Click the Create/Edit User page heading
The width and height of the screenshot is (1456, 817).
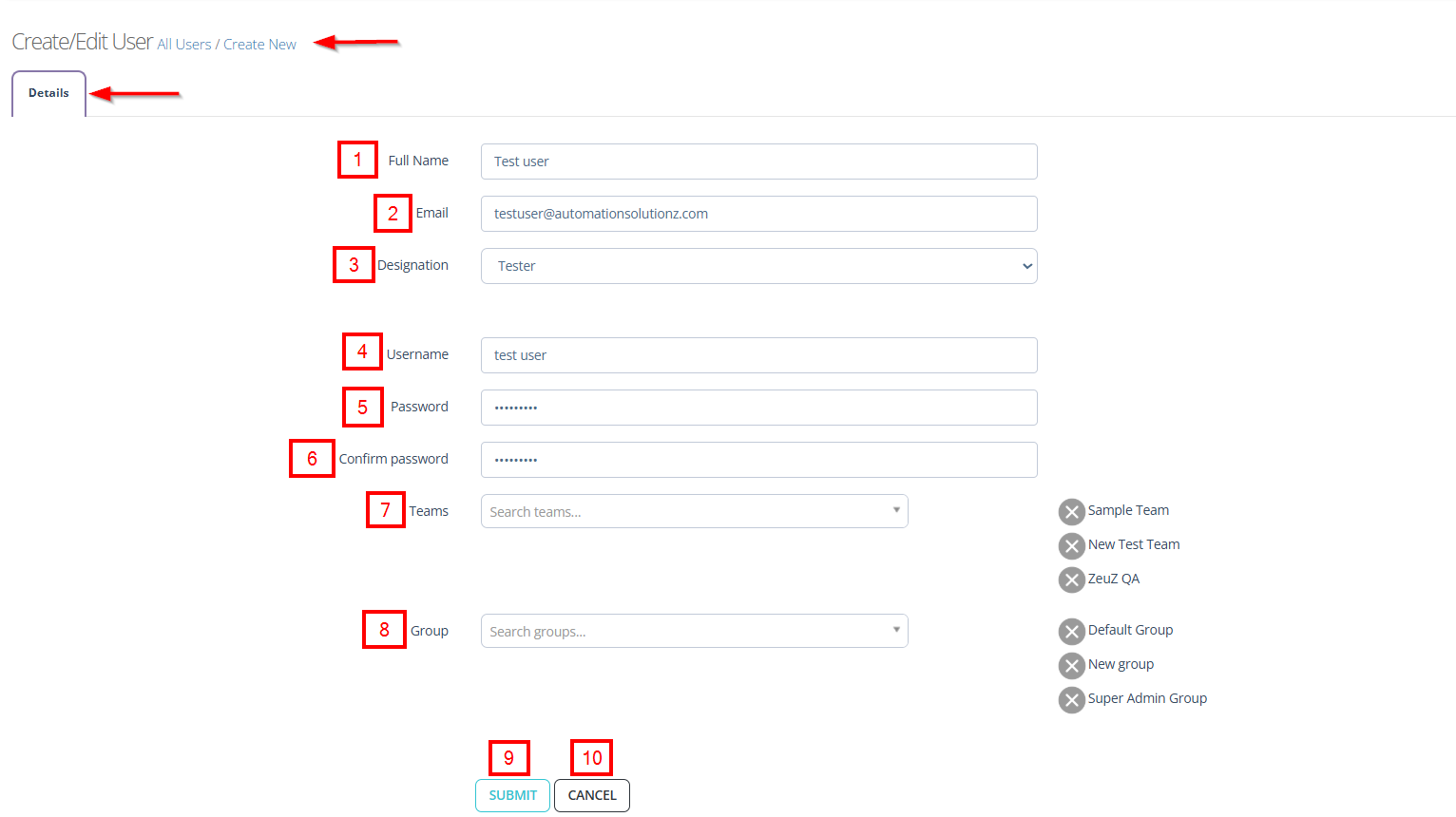[x=82, y=42]
